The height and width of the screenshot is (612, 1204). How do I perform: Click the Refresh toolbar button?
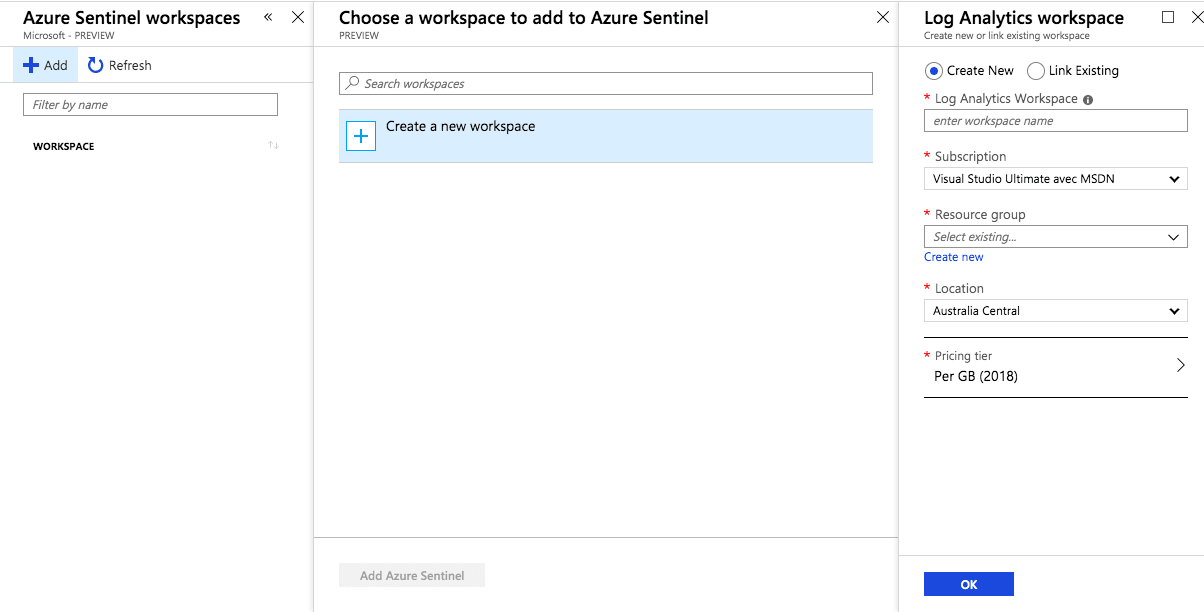pyautogui.click(x=120, y=65)
